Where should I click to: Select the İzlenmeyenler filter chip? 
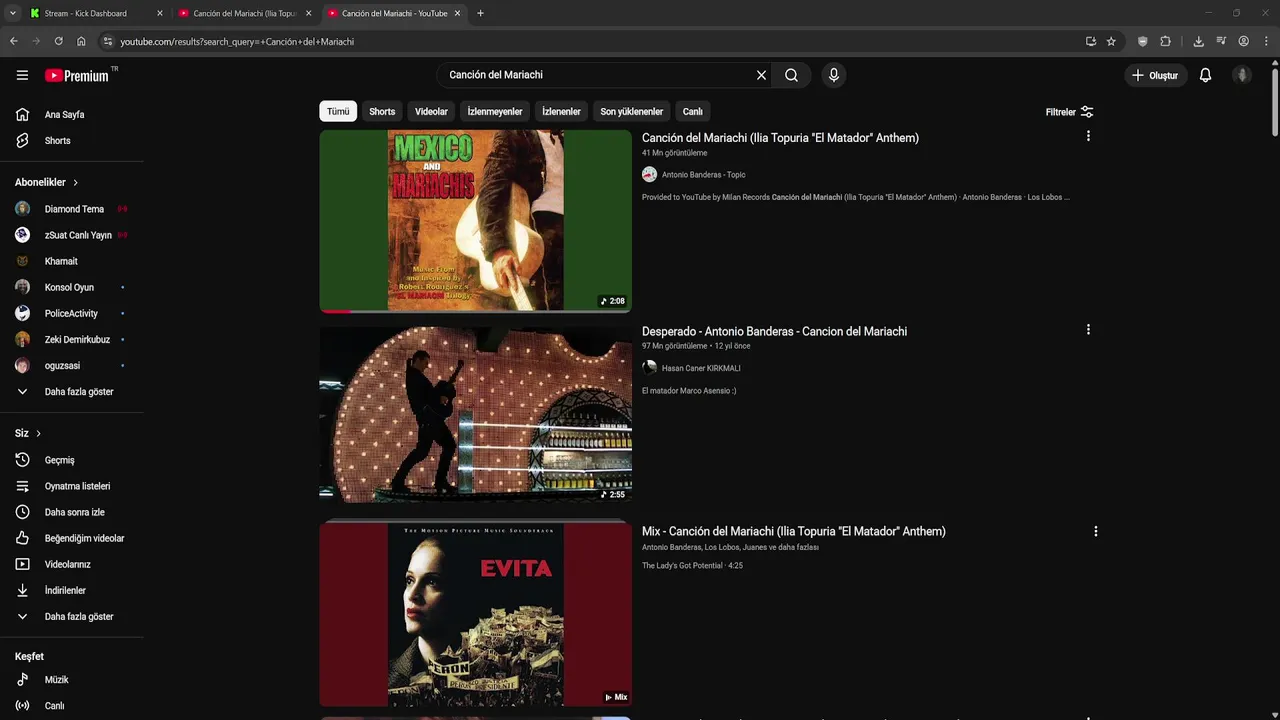click(495, 111)
